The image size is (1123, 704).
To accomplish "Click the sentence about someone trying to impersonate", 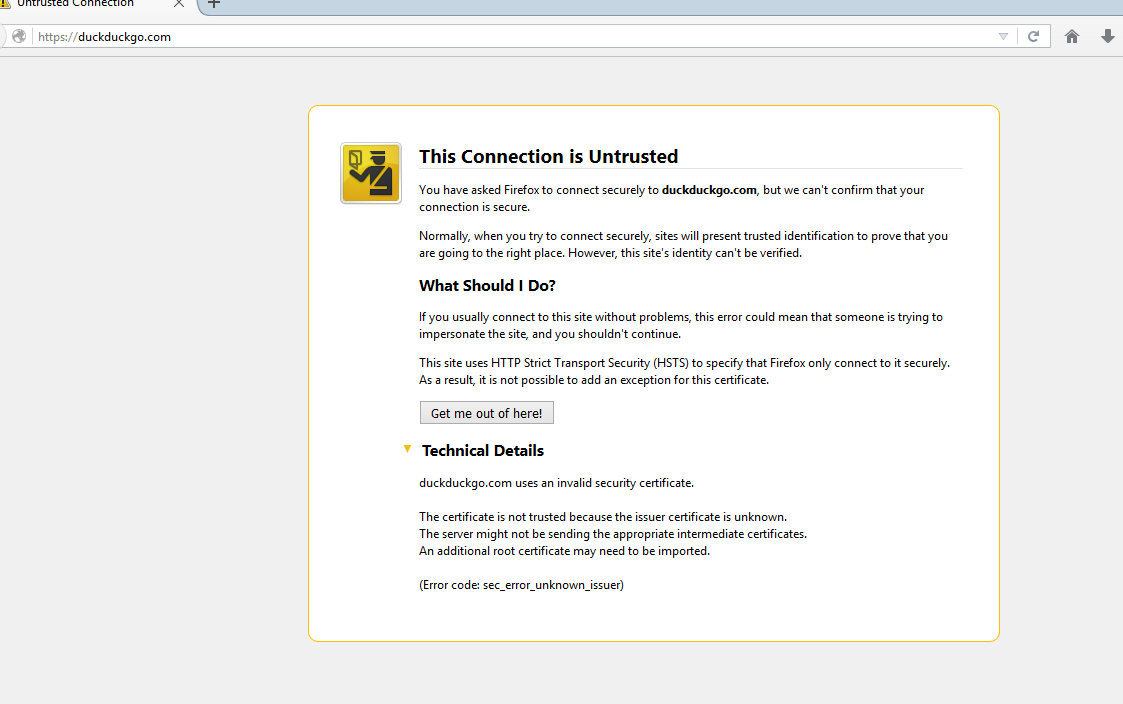I will tap(680, 325).
